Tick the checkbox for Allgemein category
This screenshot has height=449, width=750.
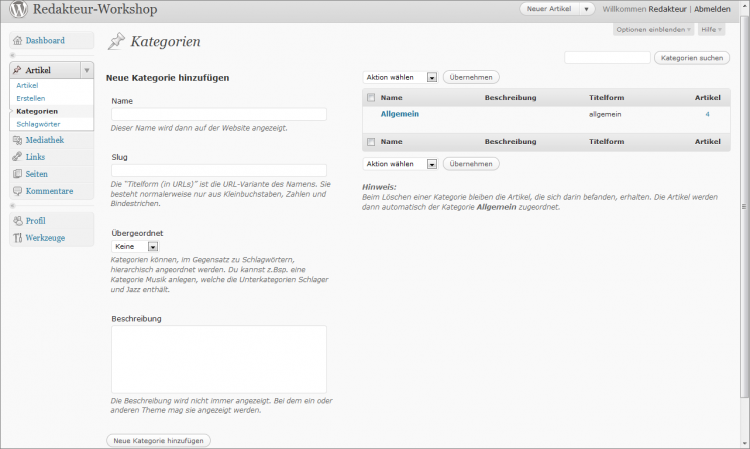(371, 115)
